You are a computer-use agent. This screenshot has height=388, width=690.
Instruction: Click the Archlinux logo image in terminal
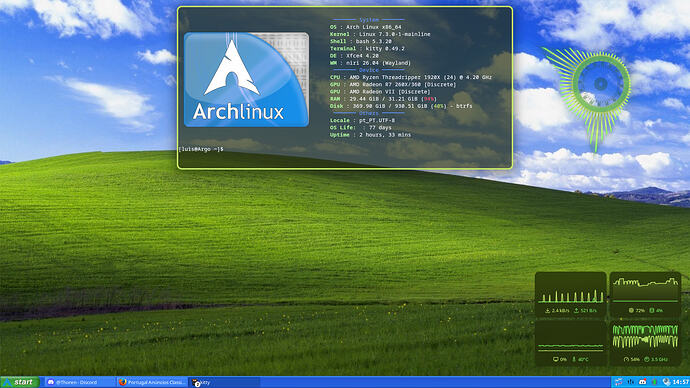point(246,80)
